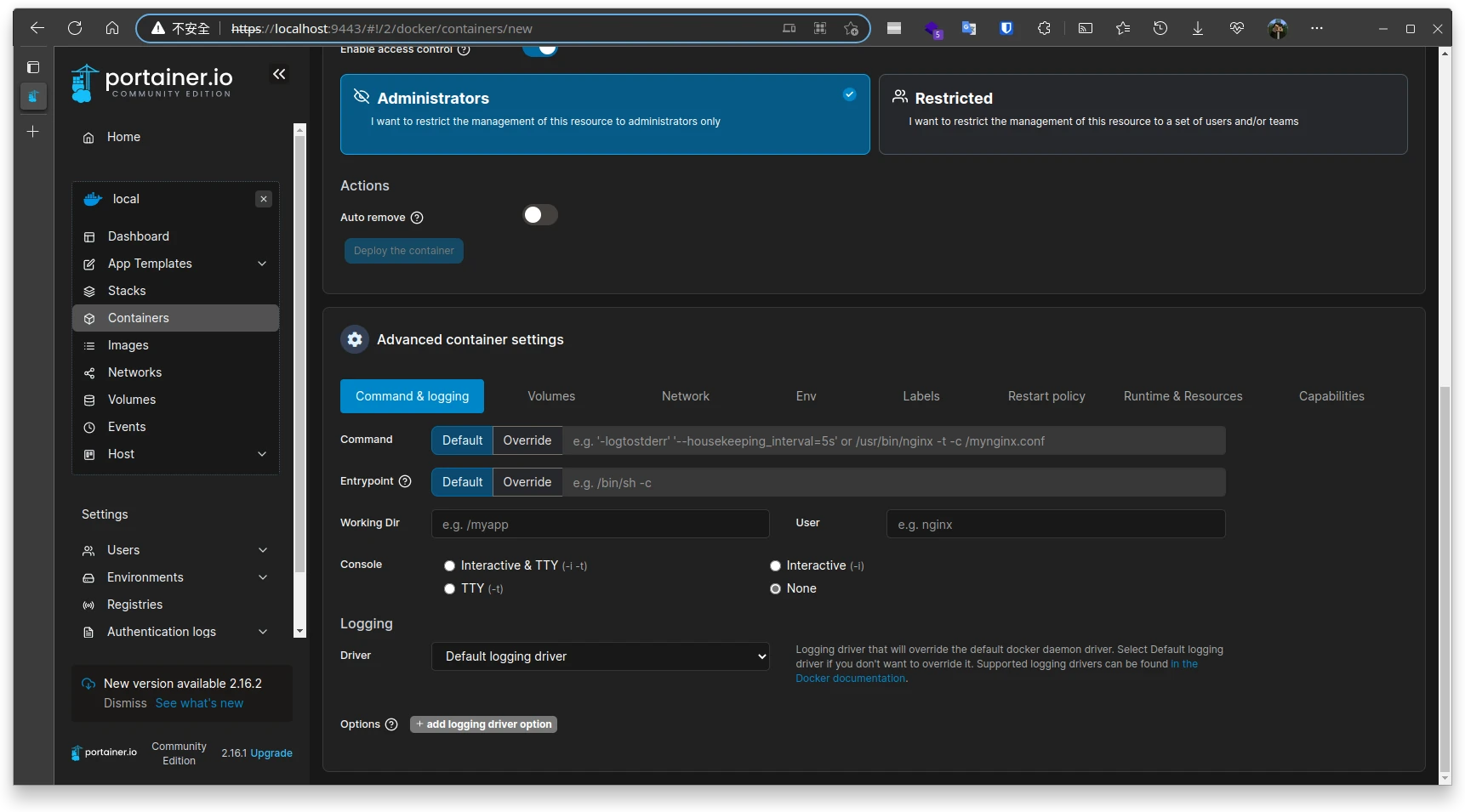Expand the Users settings section

(263, 550)
